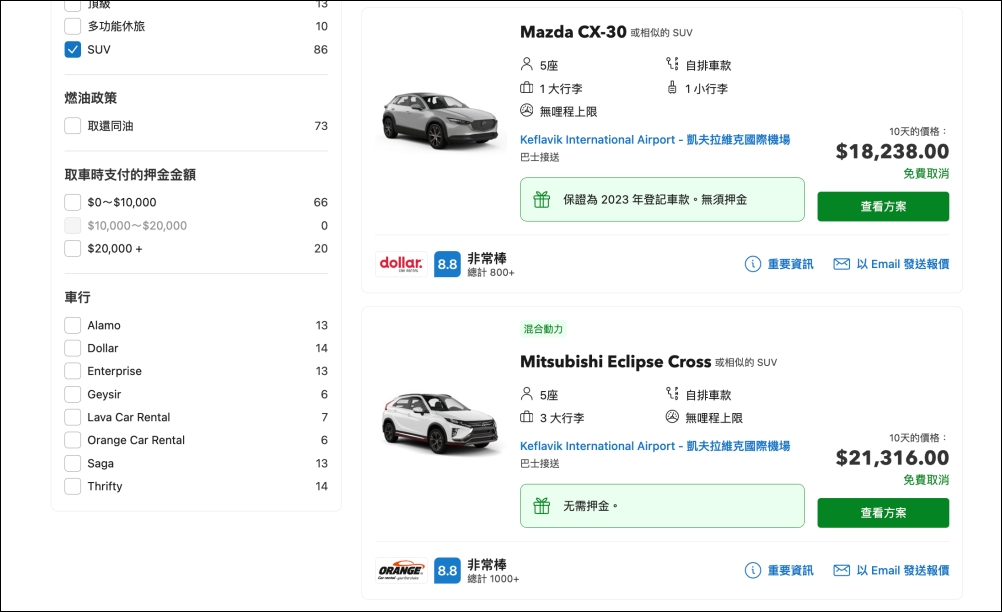Click 查看方案 button for Mitsubishi Eclipse Cross

coord(883,512)
